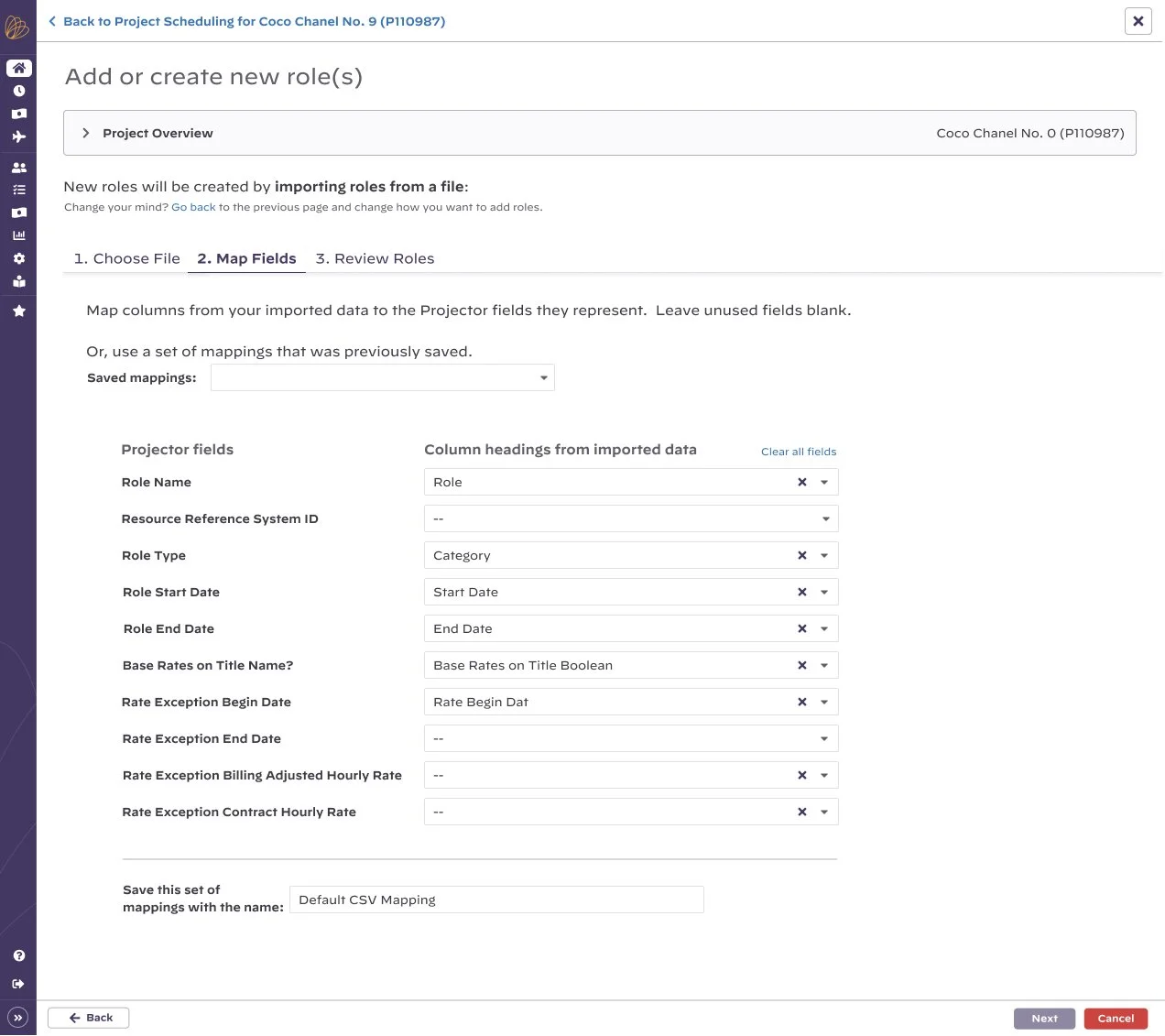
Task: Open the bar chart reports icon
Action: click(x=18, y=234)
